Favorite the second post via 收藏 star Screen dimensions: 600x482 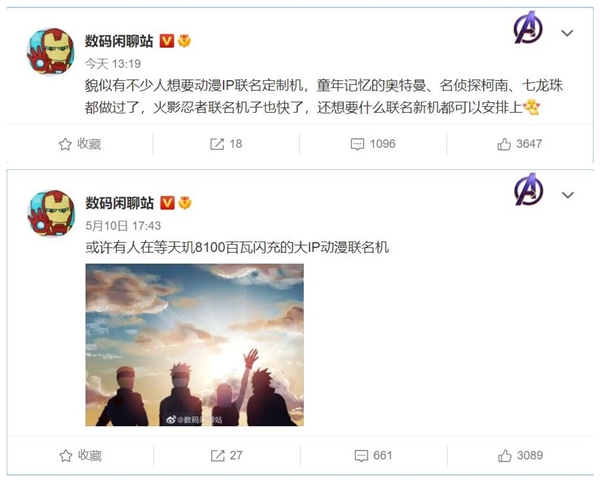tap(80, 455)
